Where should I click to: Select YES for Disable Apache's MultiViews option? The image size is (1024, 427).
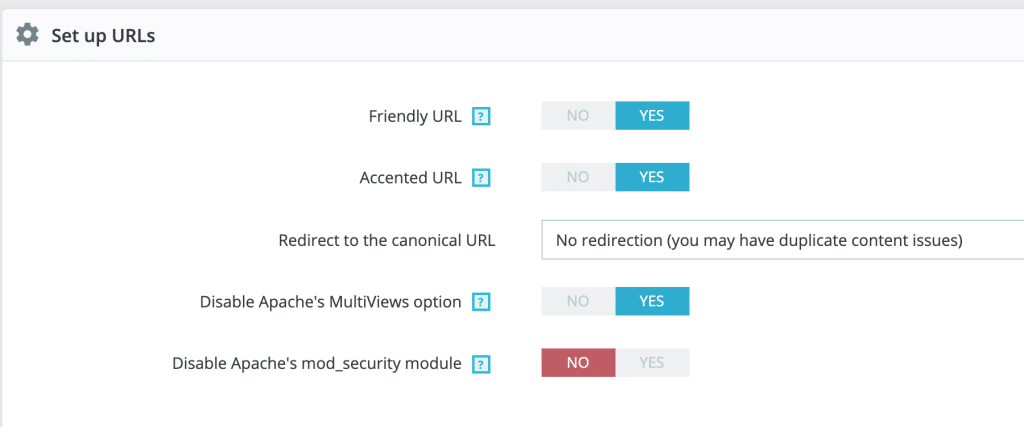[x=651, y=301]
